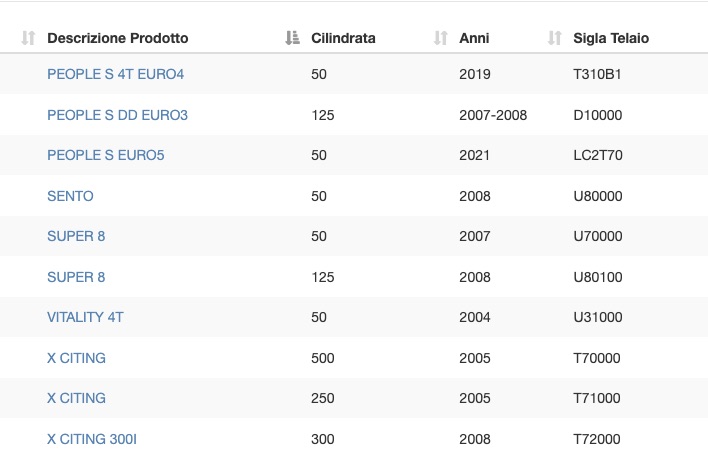Open the X CITING 300I link

92,439
